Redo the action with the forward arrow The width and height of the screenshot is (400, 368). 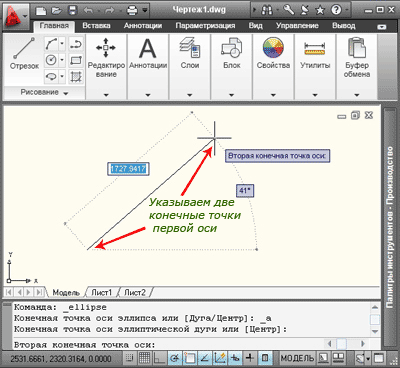point(109,11)
